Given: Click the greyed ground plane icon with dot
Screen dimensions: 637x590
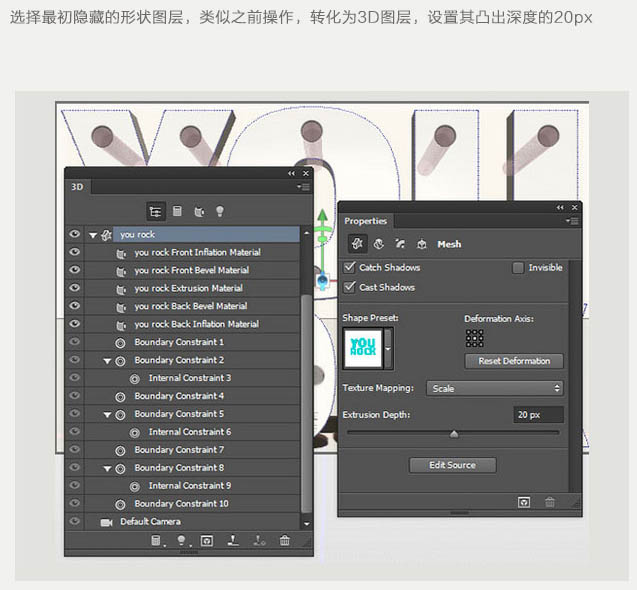Looking at the screenshot, I should pyautogui.click(x=259, y=540).
